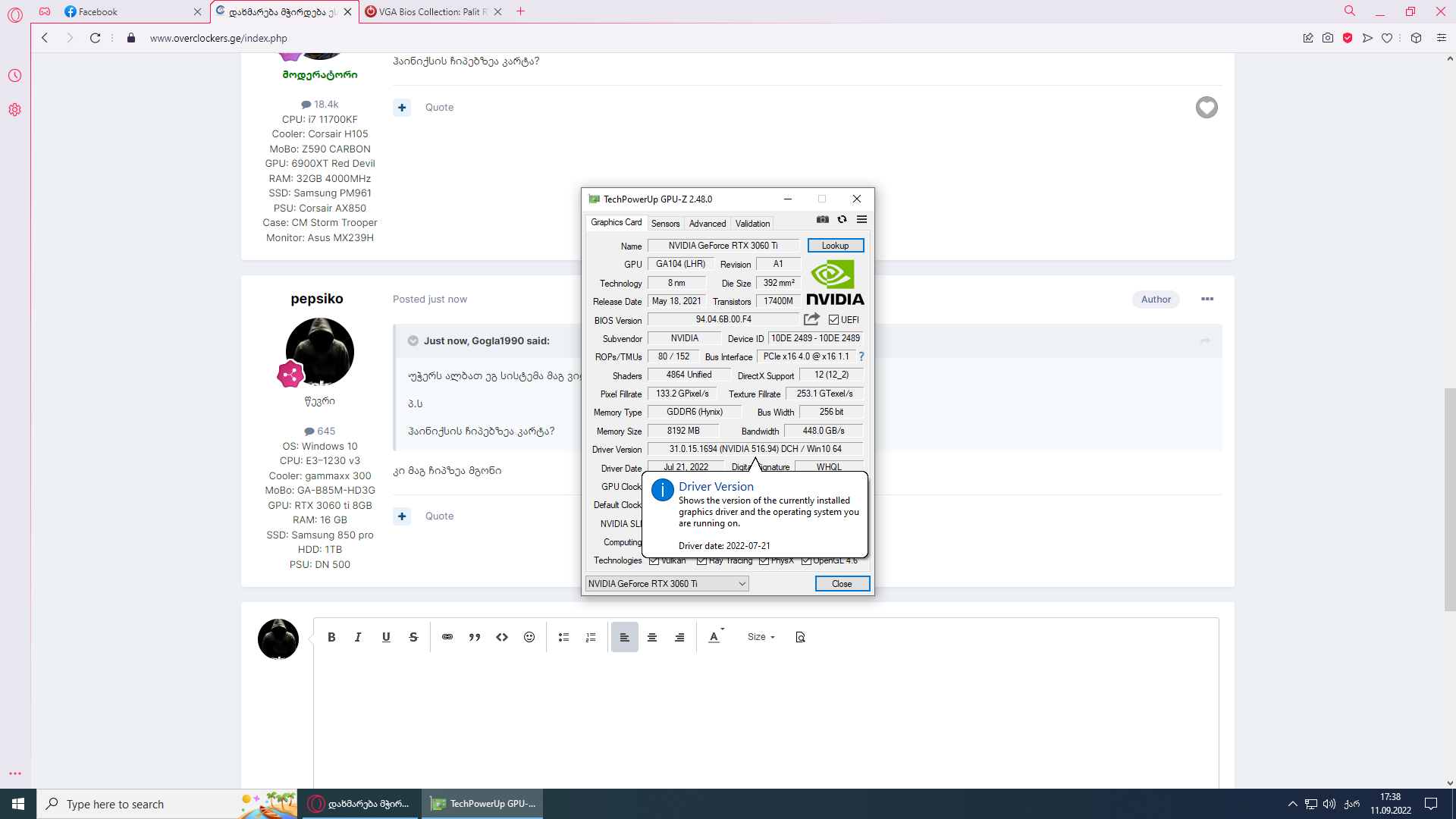This screenshot has height=819, width=1456.
Task: Toggle the UEFI checkbox
Action: (833, 320)
